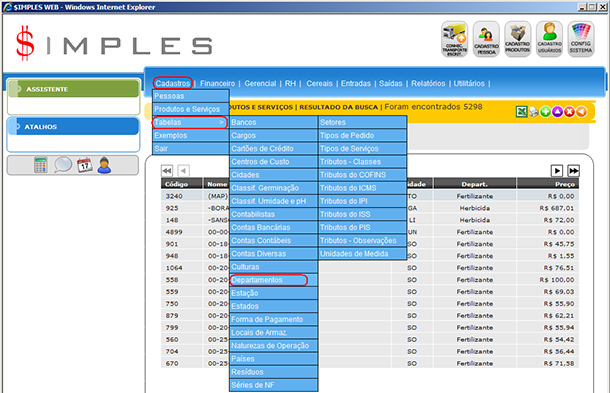The image size is (610, 393).
Task: Click the red X delete icon
Action: pos(569,112)
